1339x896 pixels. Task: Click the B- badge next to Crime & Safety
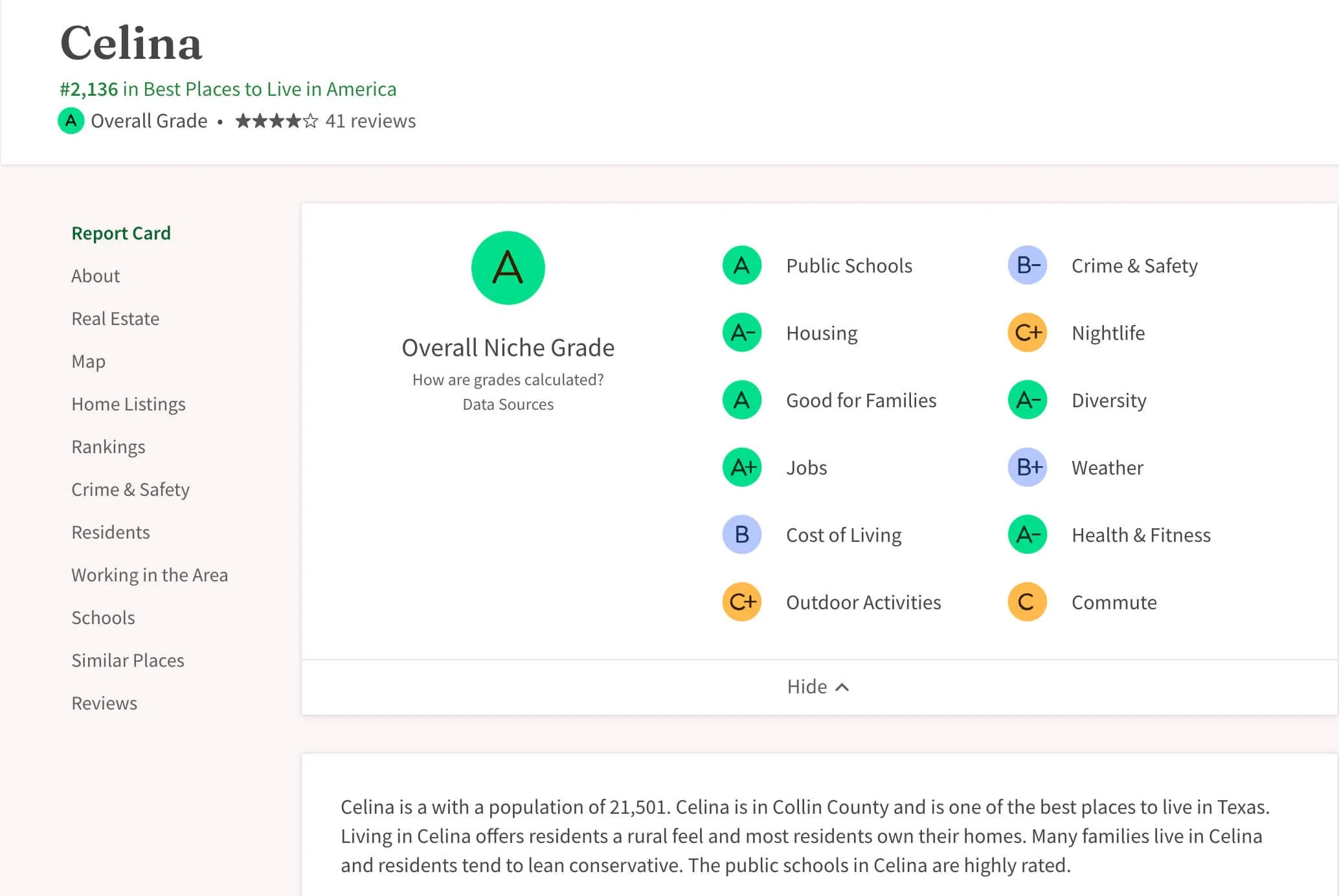(x=1027, y=265)
